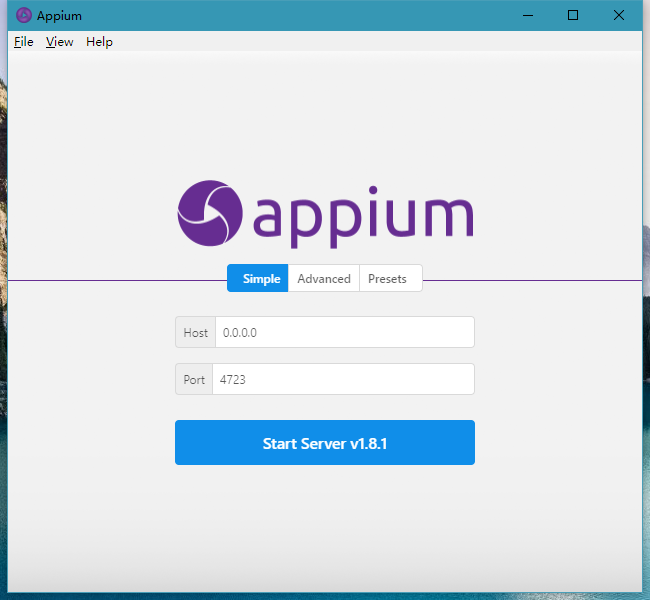Viewport: 650px width, 600px height.
Task: Minimize the Appium window
Action: 528,15
